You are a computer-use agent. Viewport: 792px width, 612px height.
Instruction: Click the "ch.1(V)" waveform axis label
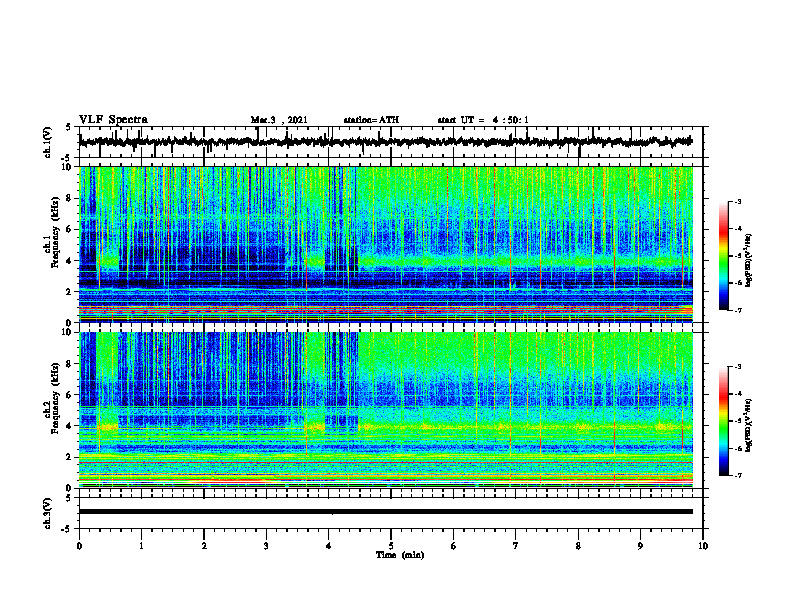[48, 142]
